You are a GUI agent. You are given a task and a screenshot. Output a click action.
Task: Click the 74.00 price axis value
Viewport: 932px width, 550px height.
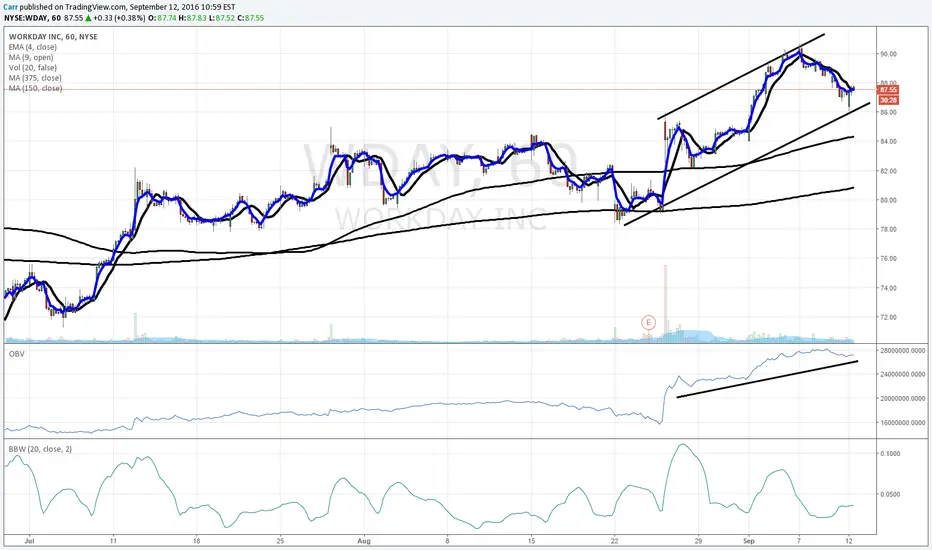(889, 288)
